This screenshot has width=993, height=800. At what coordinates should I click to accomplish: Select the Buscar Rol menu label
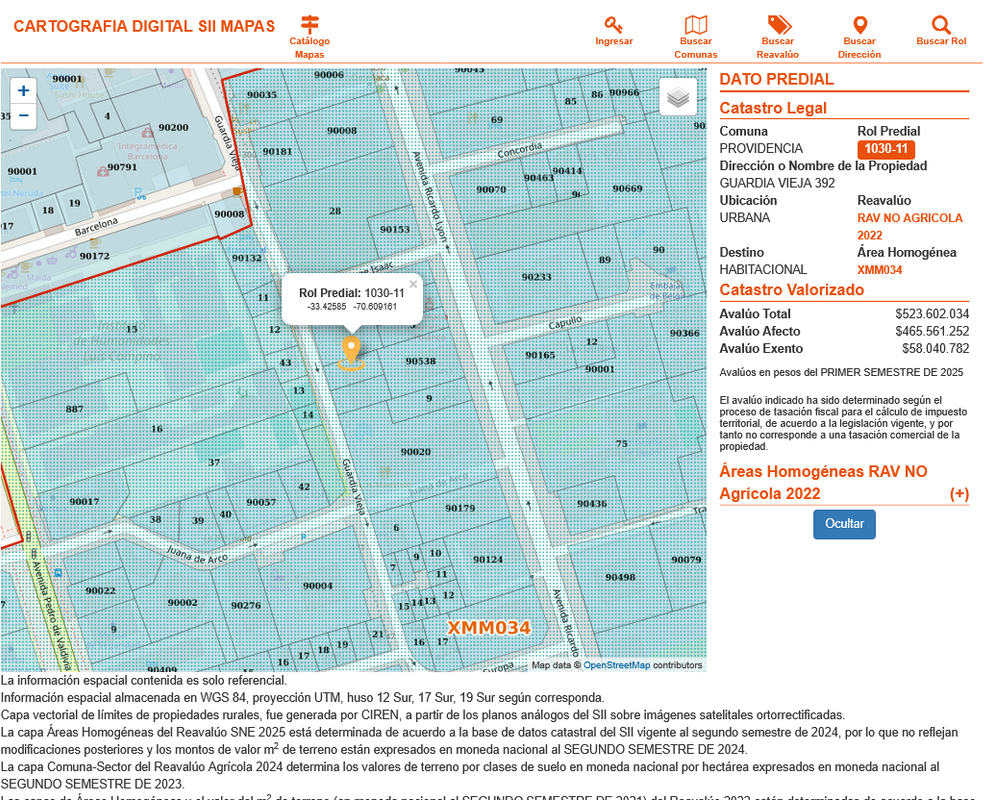tap(941, 41)
